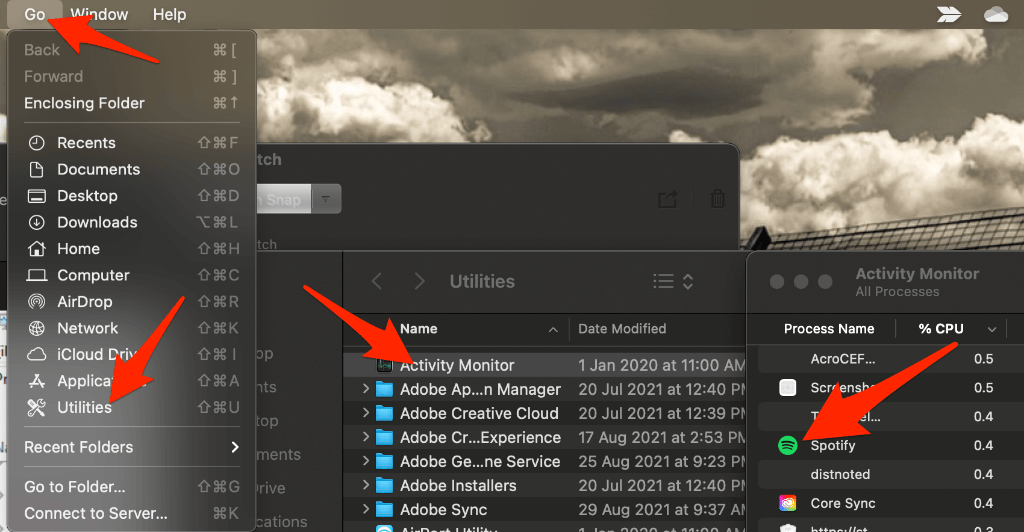
Task: Click the trash icon in the background window
Action: (718, 198)
